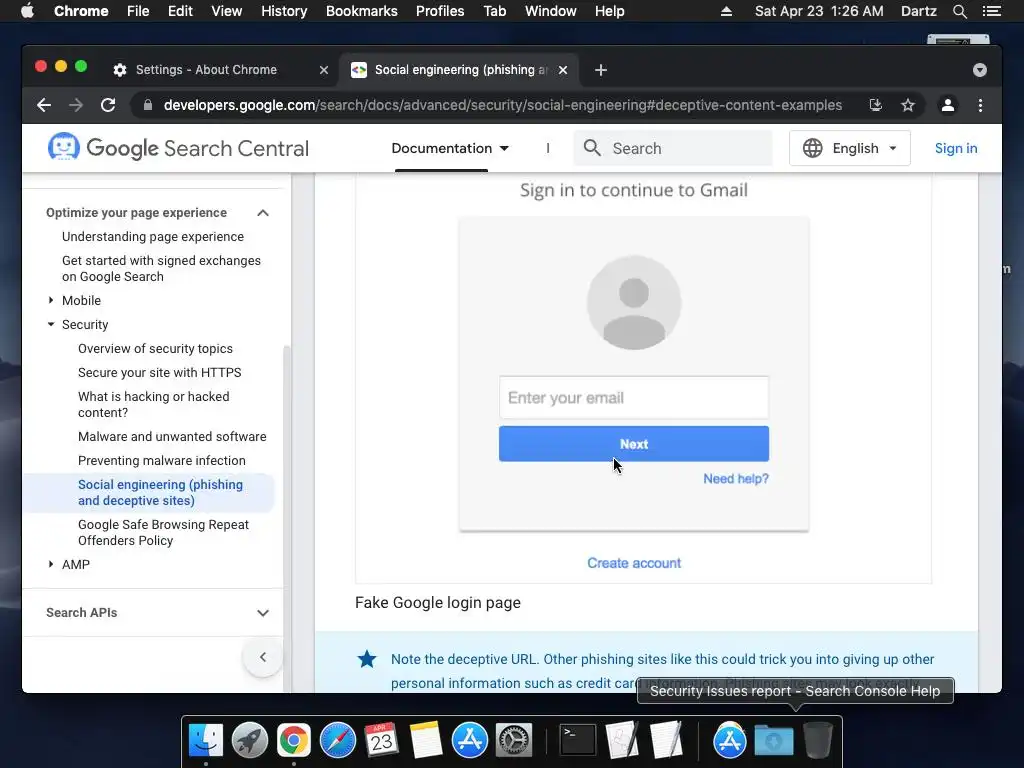Open Finder from the Dock
This screenshot has width=1024, height=768.
(206, 741)
